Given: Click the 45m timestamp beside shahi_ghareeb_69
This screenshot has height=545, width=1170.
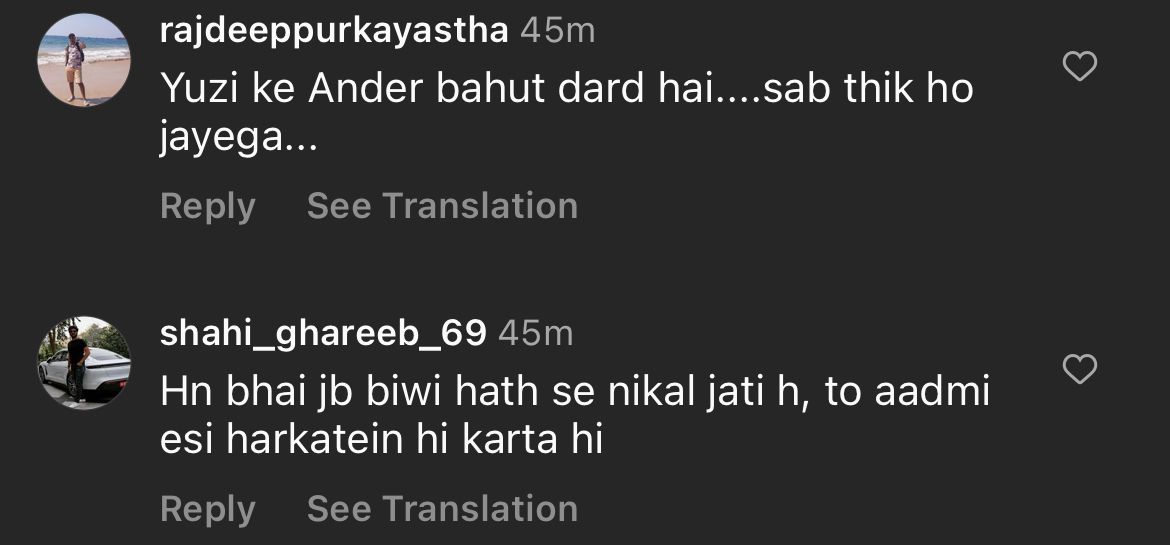Looking at the screenshot, I should (x=535, y=333).
